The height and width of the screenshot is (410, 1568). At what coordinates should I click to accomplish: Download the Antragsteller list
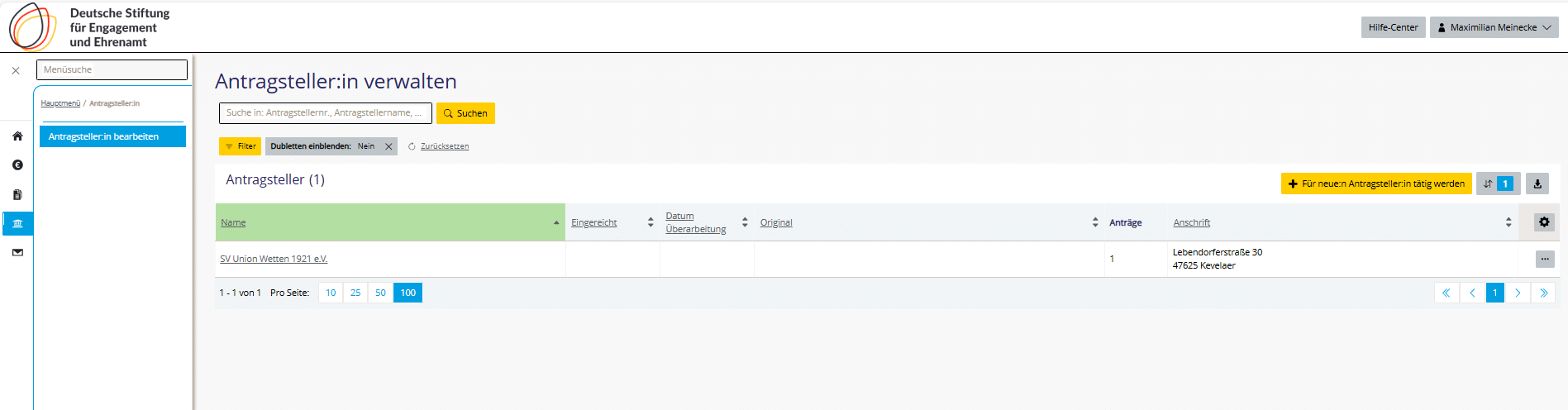1537,184
